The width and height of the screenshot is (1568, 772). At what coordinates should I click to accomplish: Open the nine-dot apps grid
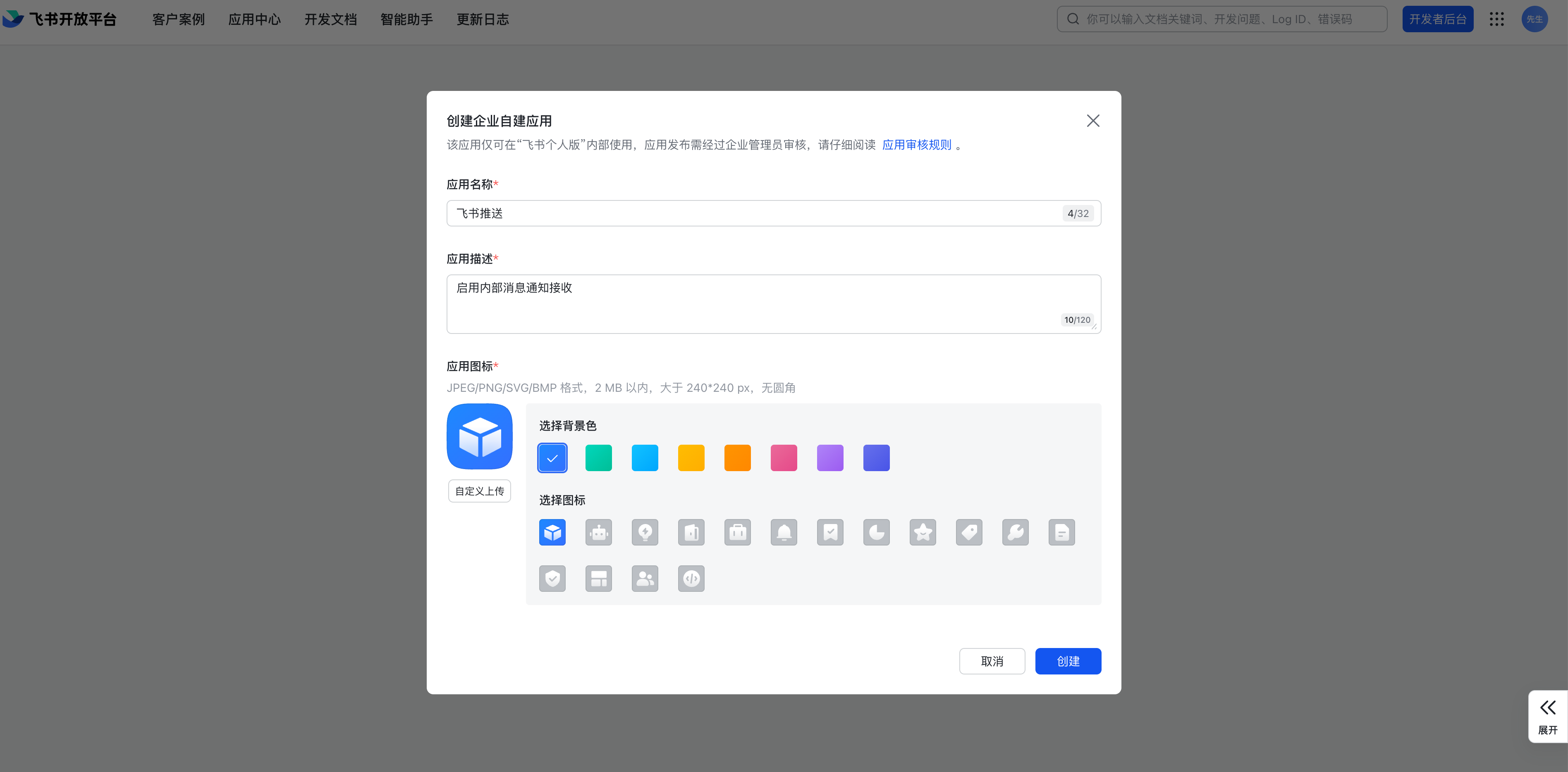pyautogui.click(x=1496, y=19)
